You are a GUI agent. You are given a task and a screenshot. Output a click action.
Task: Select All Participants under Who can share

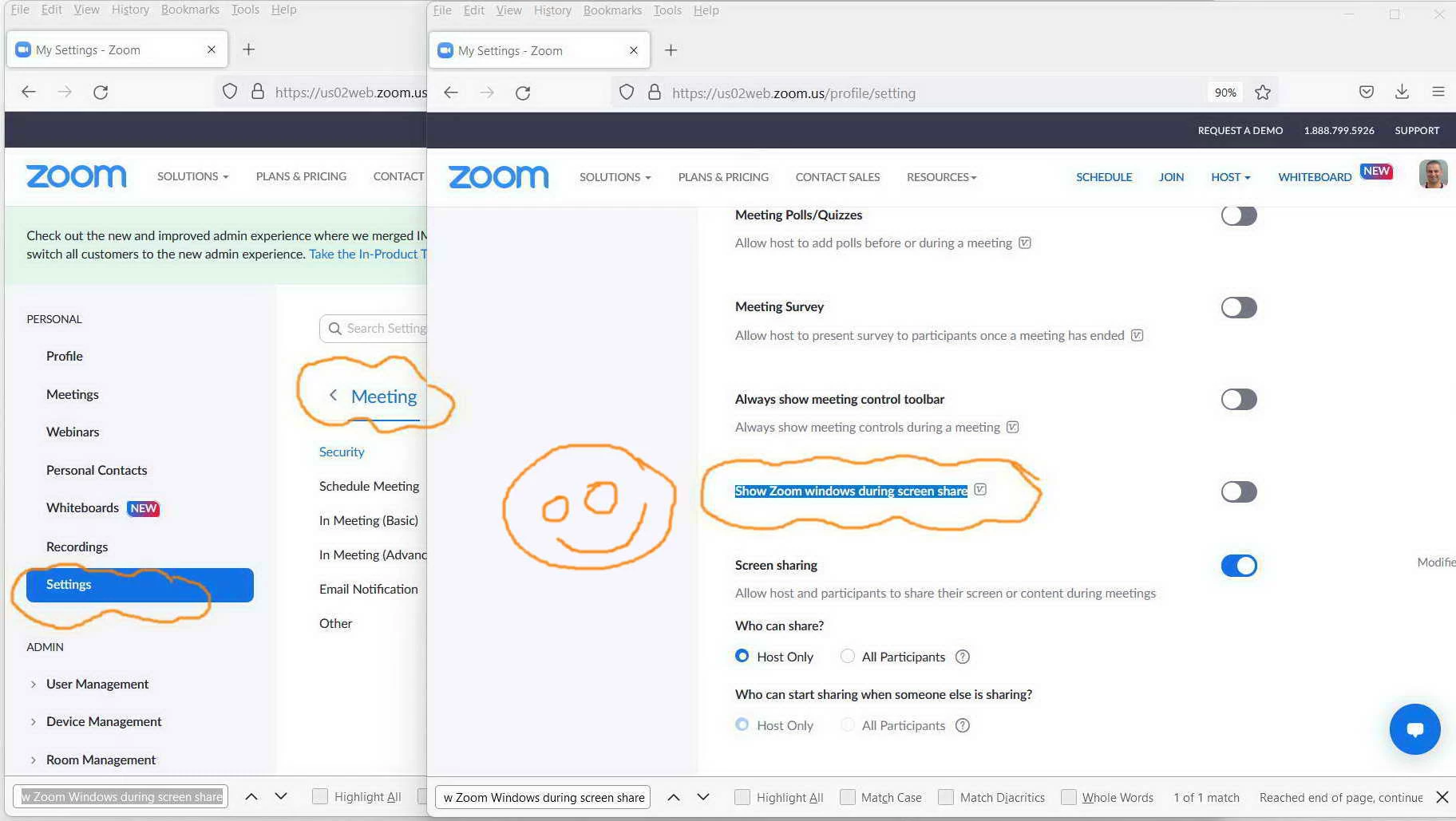point(848,656)
